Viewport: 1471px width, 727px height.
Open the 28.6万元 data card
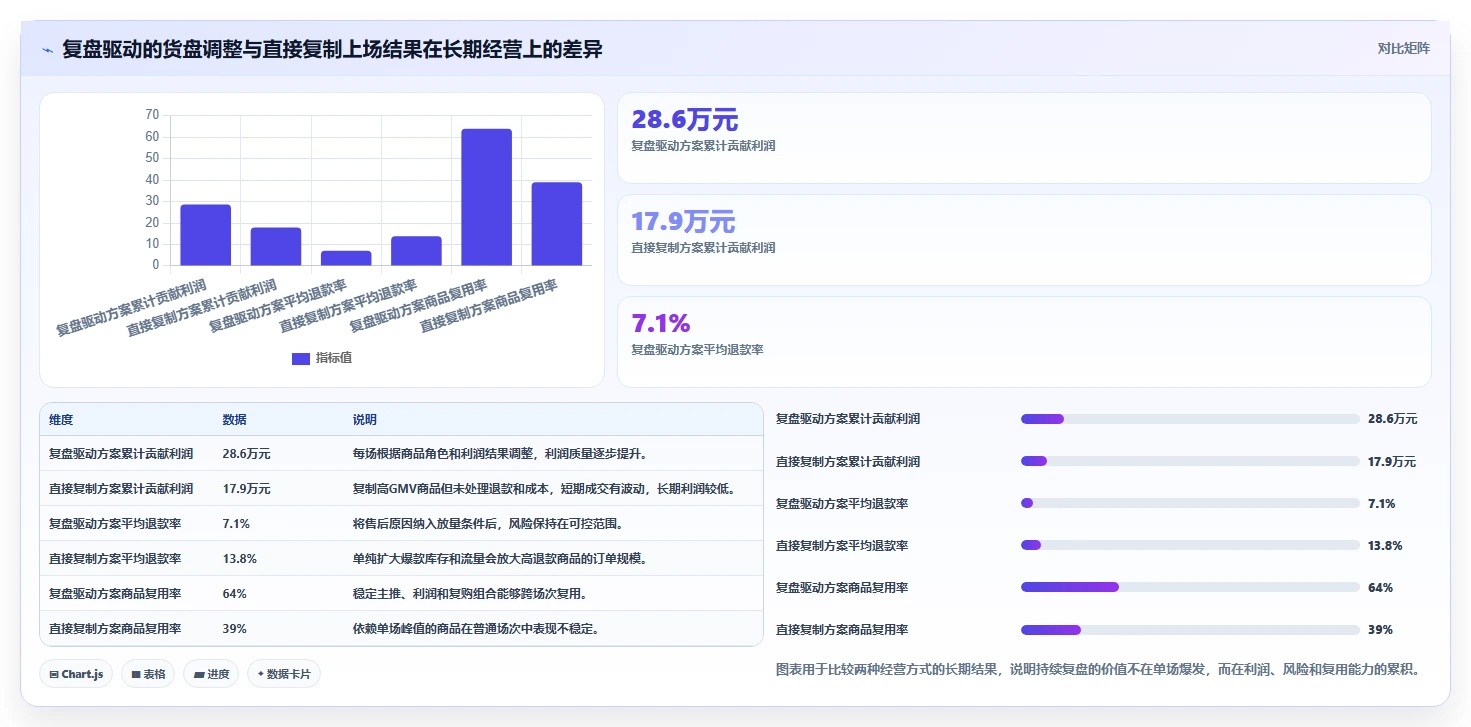(1024, 138)
